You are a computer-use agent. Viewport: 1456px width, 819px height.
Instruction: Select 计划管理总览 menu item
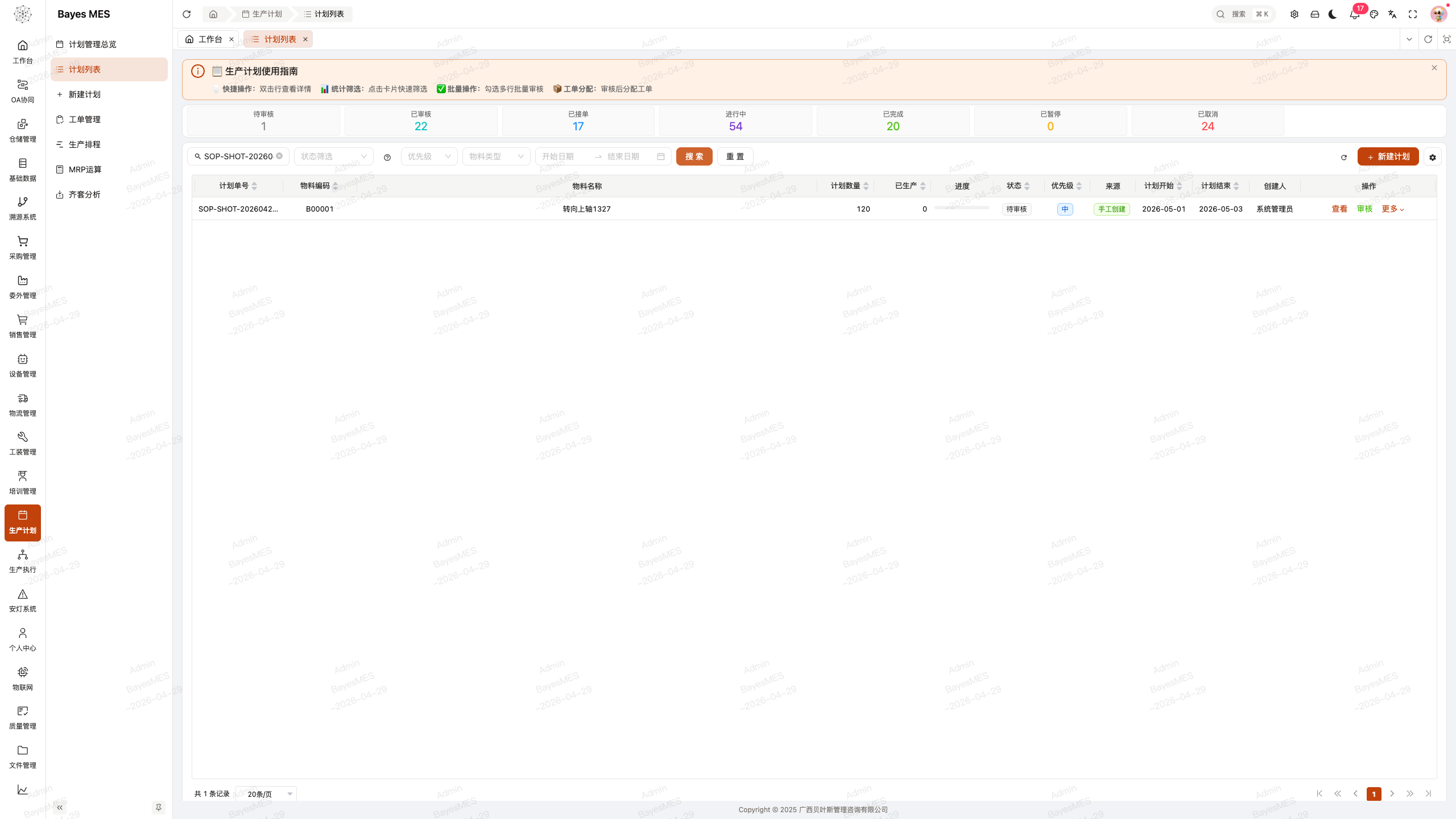(109, 44)
